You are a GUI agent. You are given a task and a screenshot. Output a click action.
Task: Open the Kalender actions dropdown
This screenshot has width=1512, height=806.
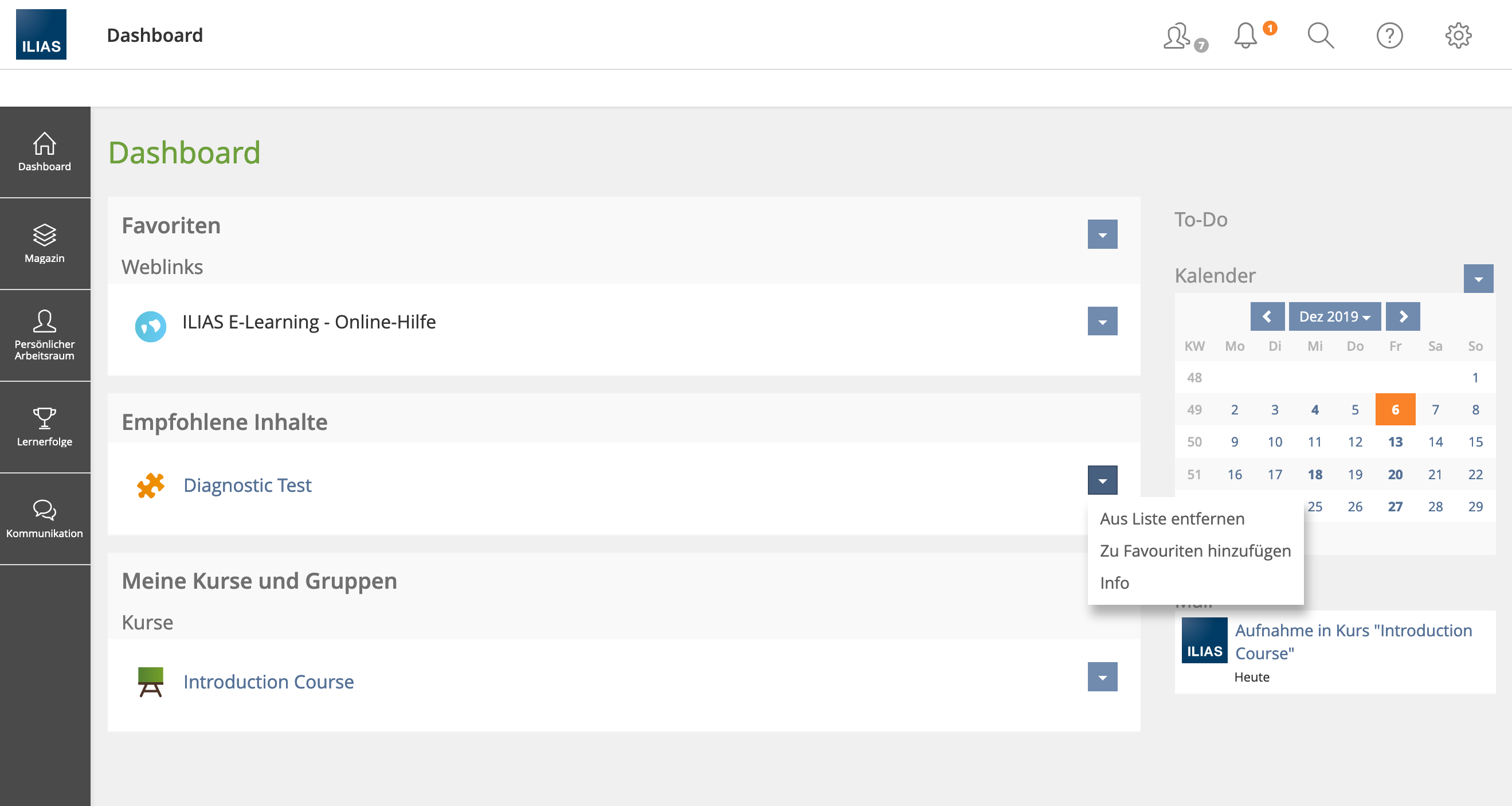coord(1478,279)
